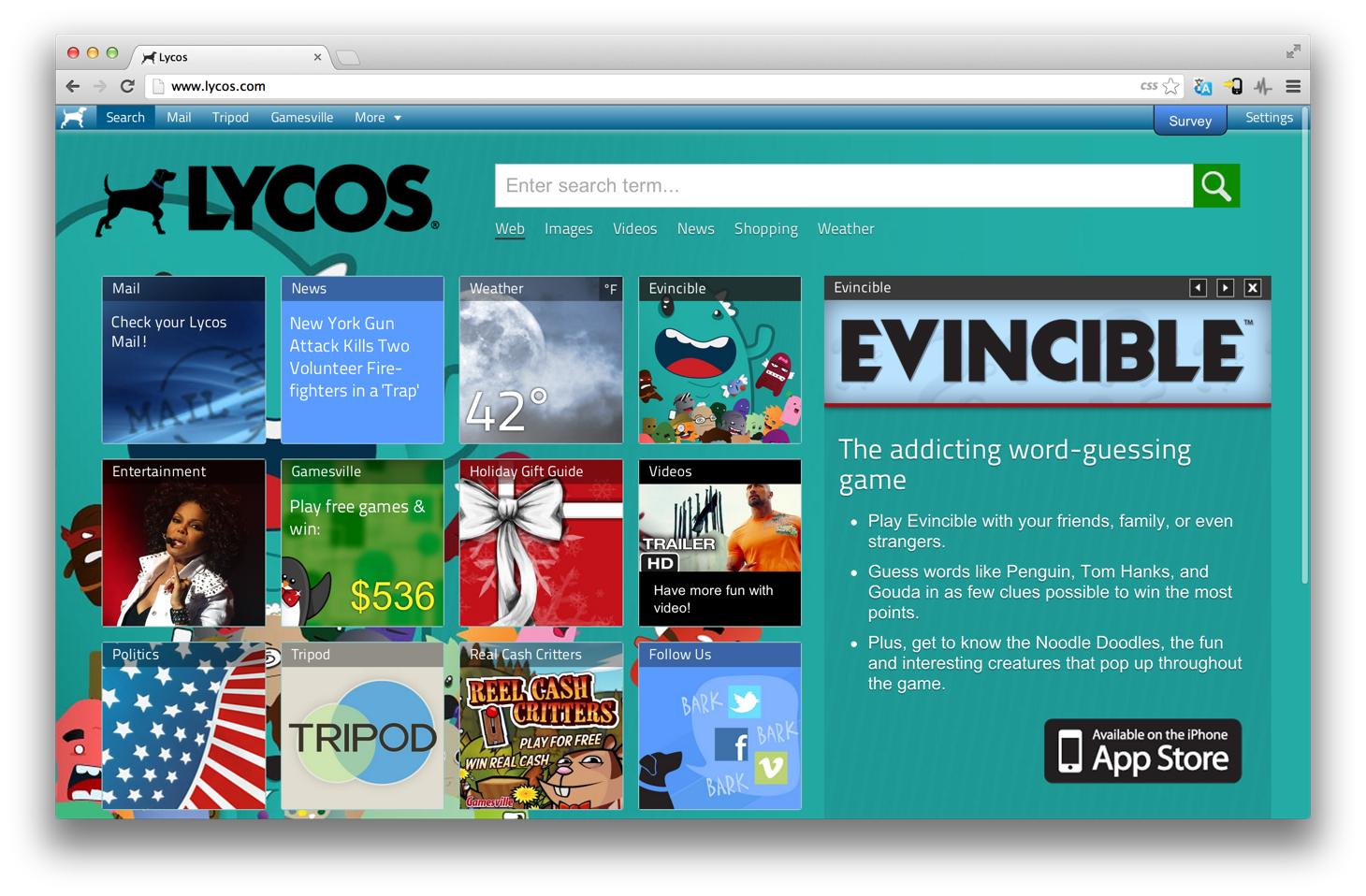Close the Evincible detail panel

click(1252, 288)
